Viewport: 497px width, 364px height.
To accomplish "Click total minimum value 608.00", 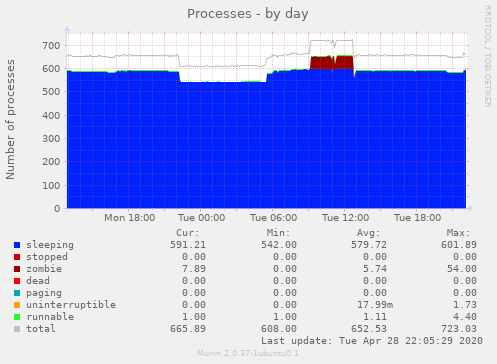I will [279, 329].
